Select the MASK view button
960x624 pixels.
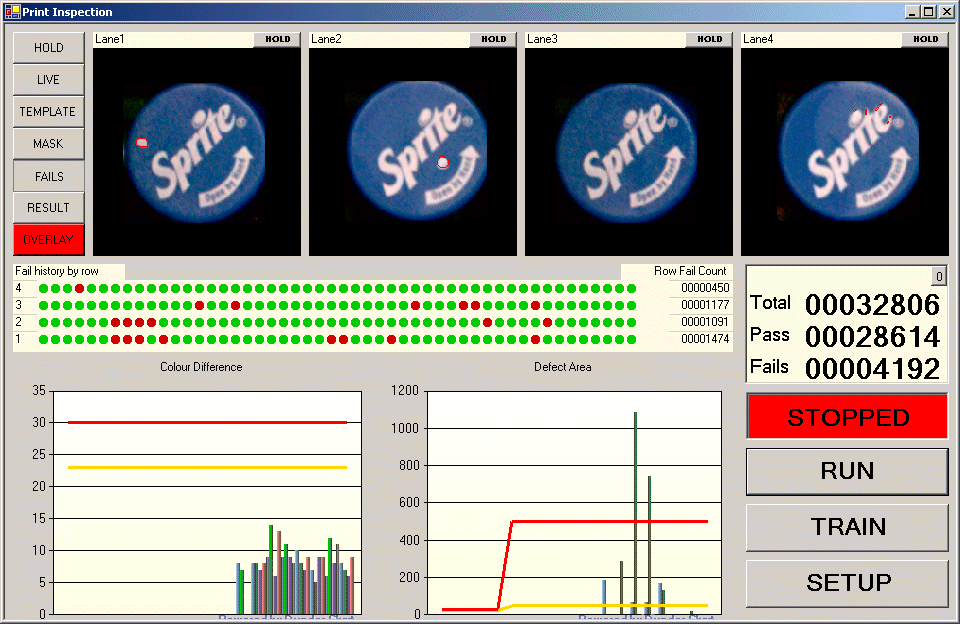click(49, 144)
